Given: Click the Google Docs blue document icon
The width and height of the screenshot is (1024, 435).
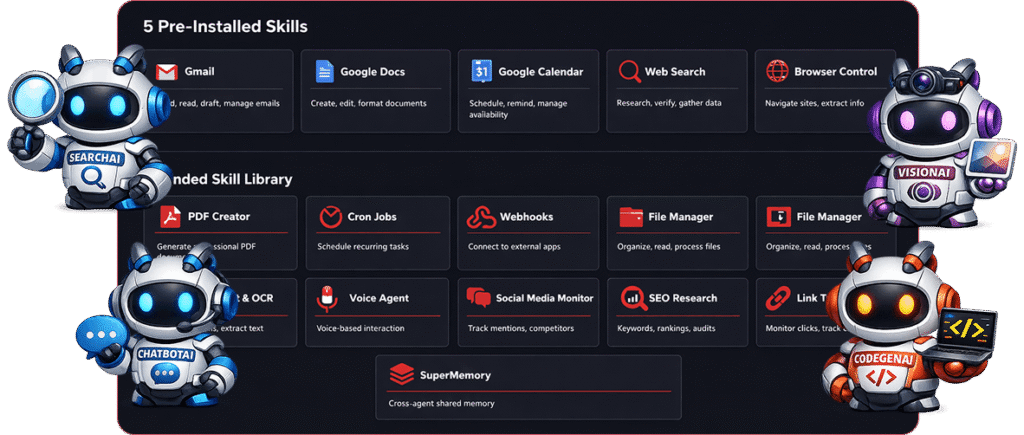Looking at the screenshot, I should click(324, 72).
